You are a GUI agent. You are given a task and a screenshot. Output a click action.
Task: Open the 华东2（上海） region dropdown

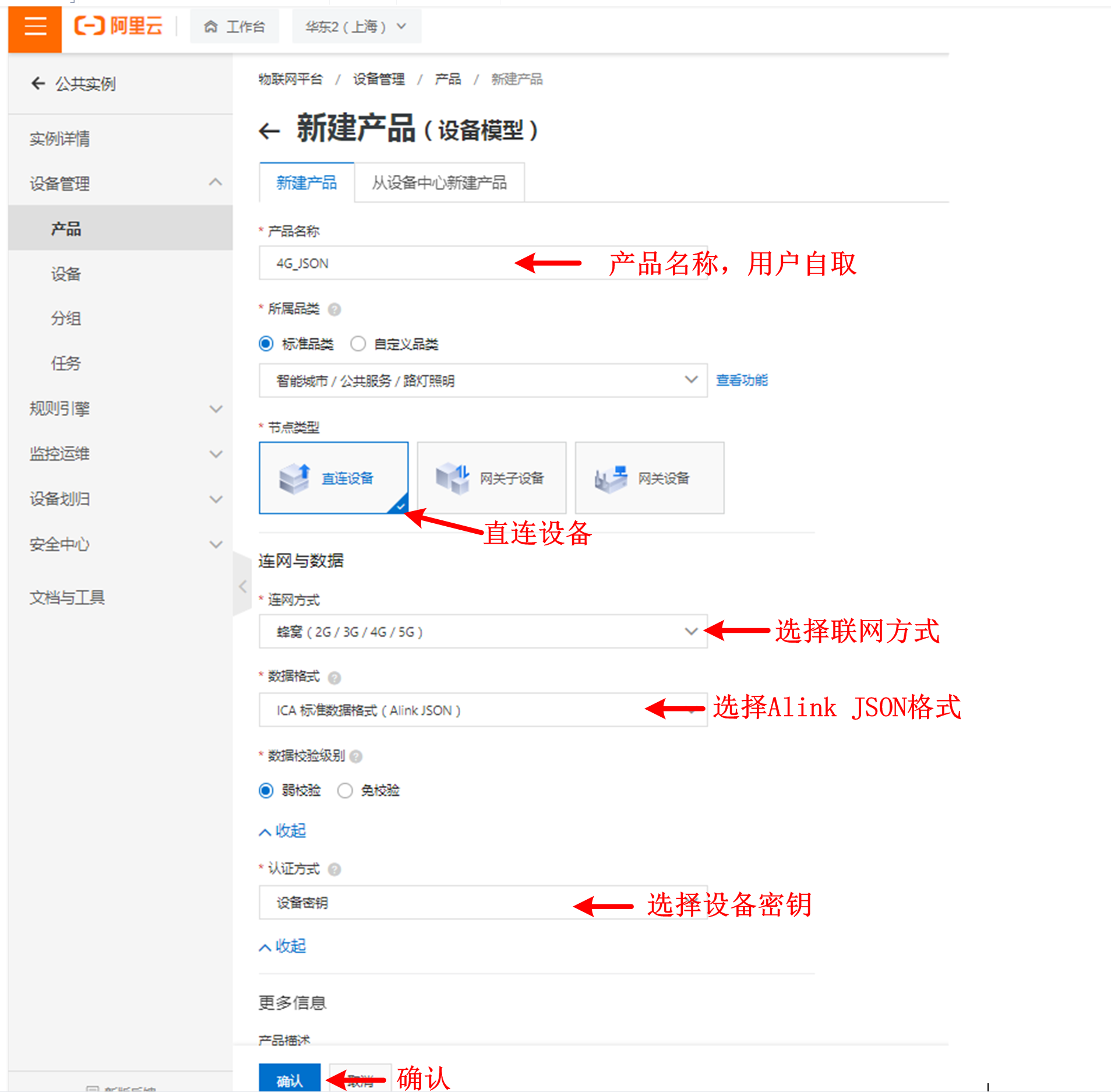click(x=356, y=27)
